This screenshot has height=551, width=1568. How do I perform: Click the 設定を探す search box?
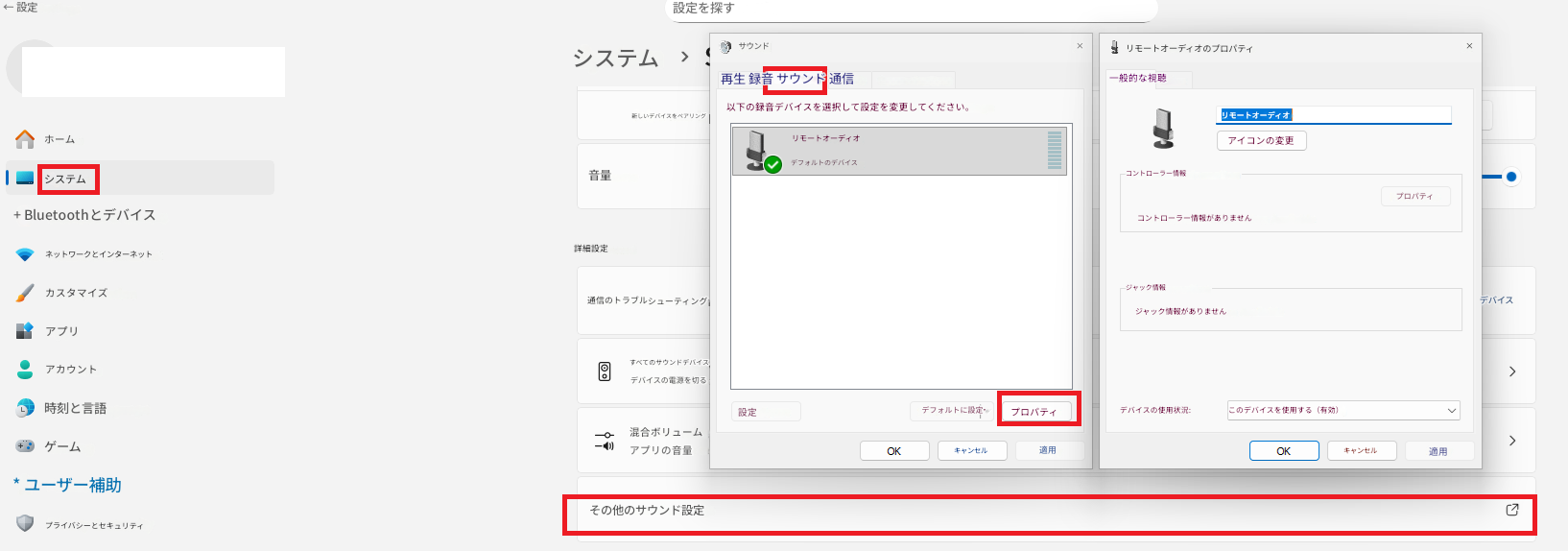click(x=911, y=9)
